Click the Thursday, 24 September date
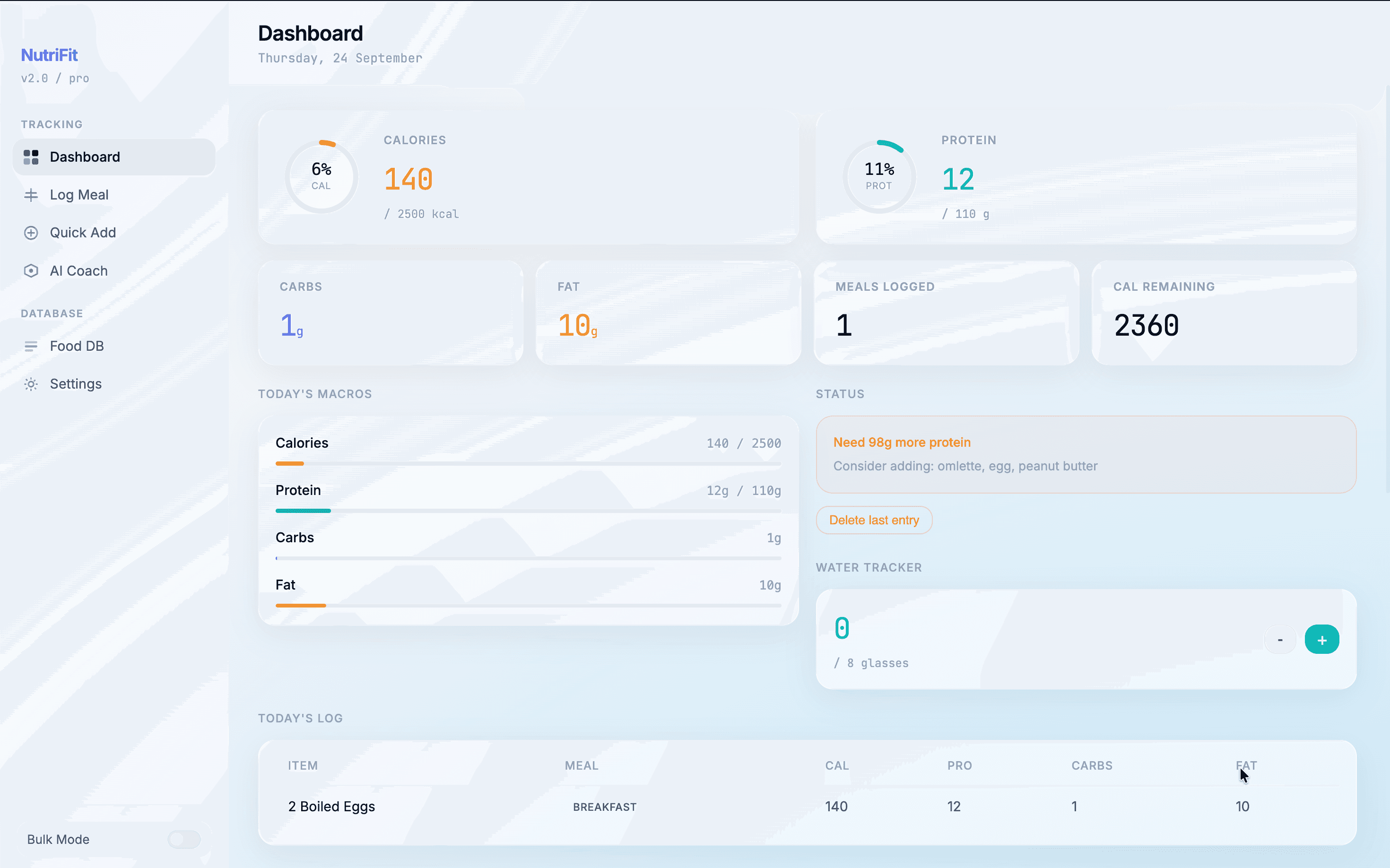 coord(340,58)
